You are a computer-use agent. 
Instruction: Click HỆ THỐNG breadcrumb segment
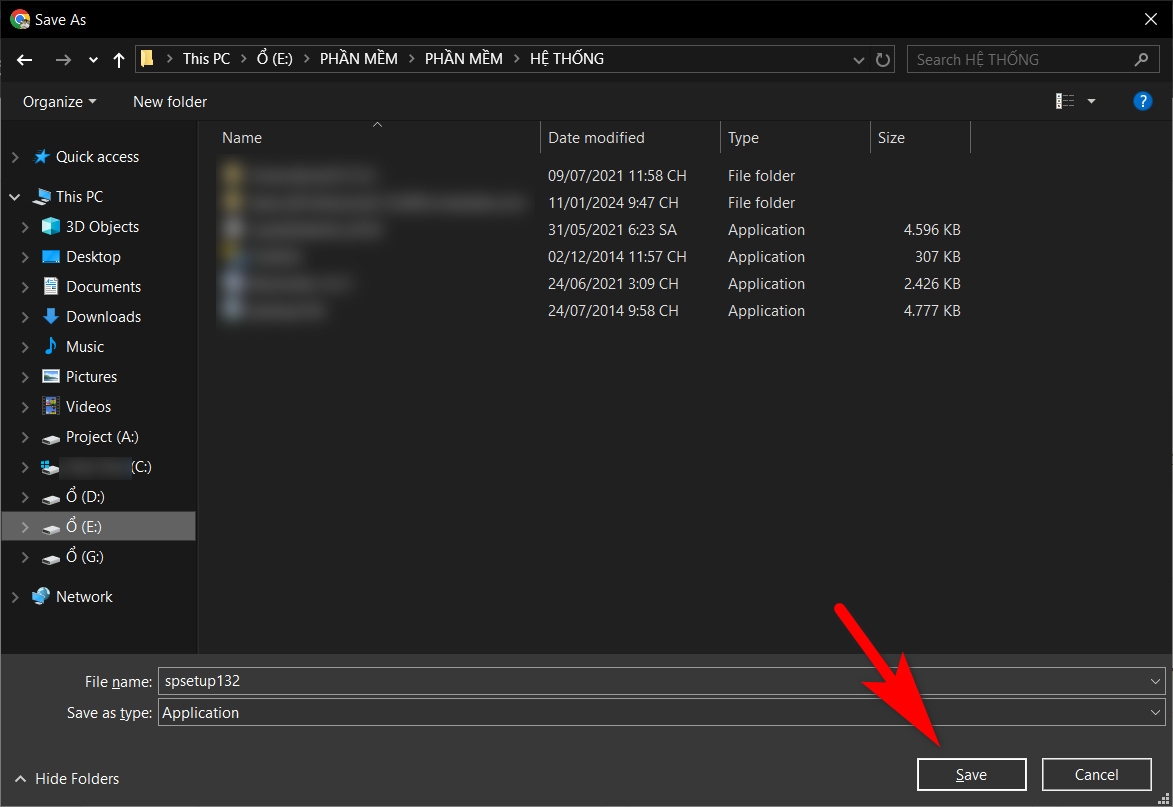pos(567,59)
